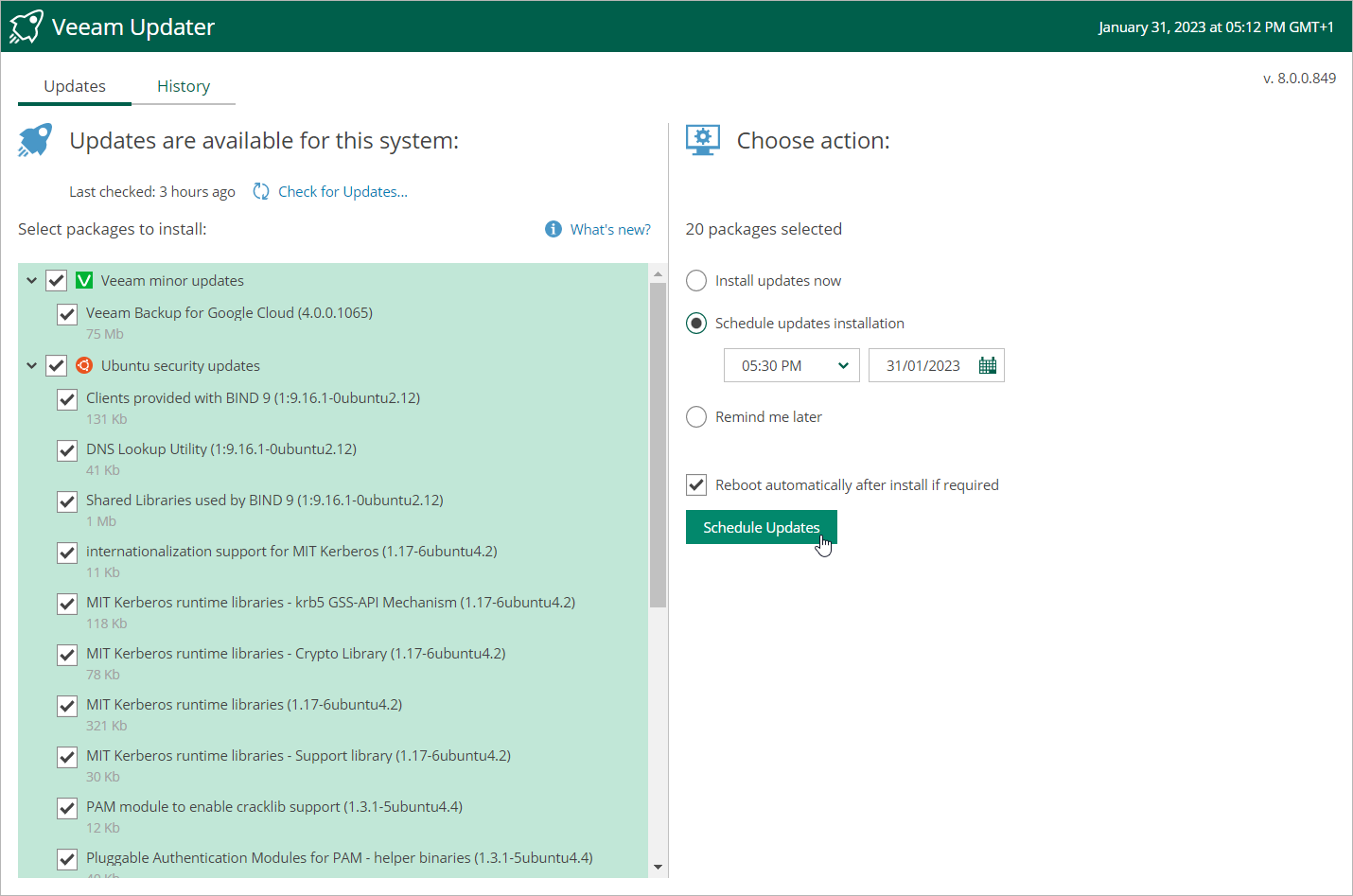Uncheck the DNS Lookup Utility package

coord(67,450)
